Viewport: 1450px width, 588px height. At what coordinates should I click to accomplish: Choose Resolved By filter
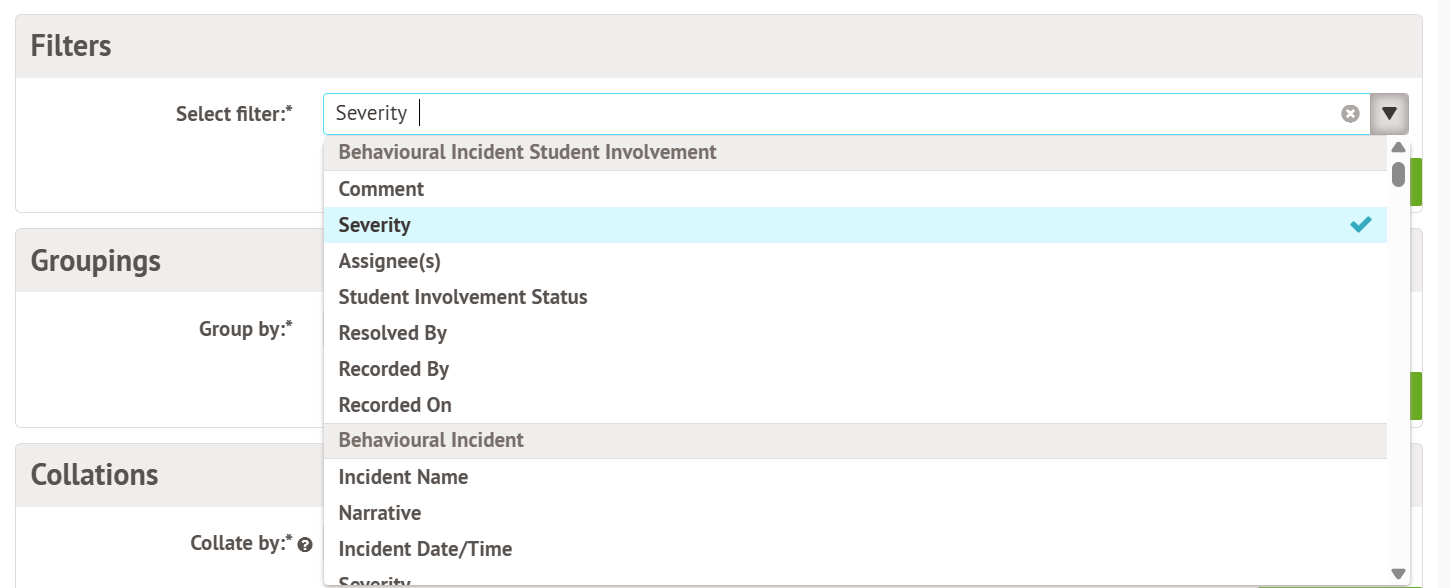(x=392, y=333)
